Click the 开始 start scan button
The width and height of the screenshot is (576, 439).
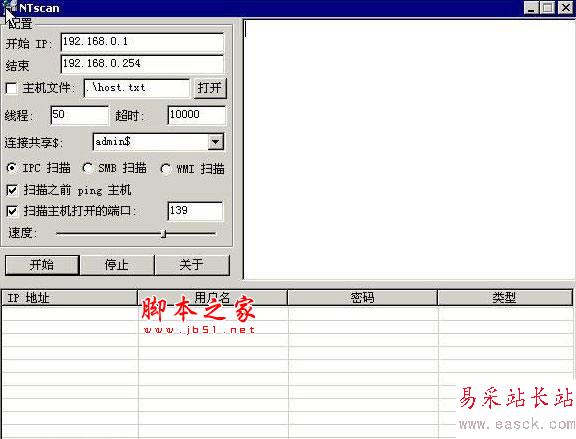42,265
